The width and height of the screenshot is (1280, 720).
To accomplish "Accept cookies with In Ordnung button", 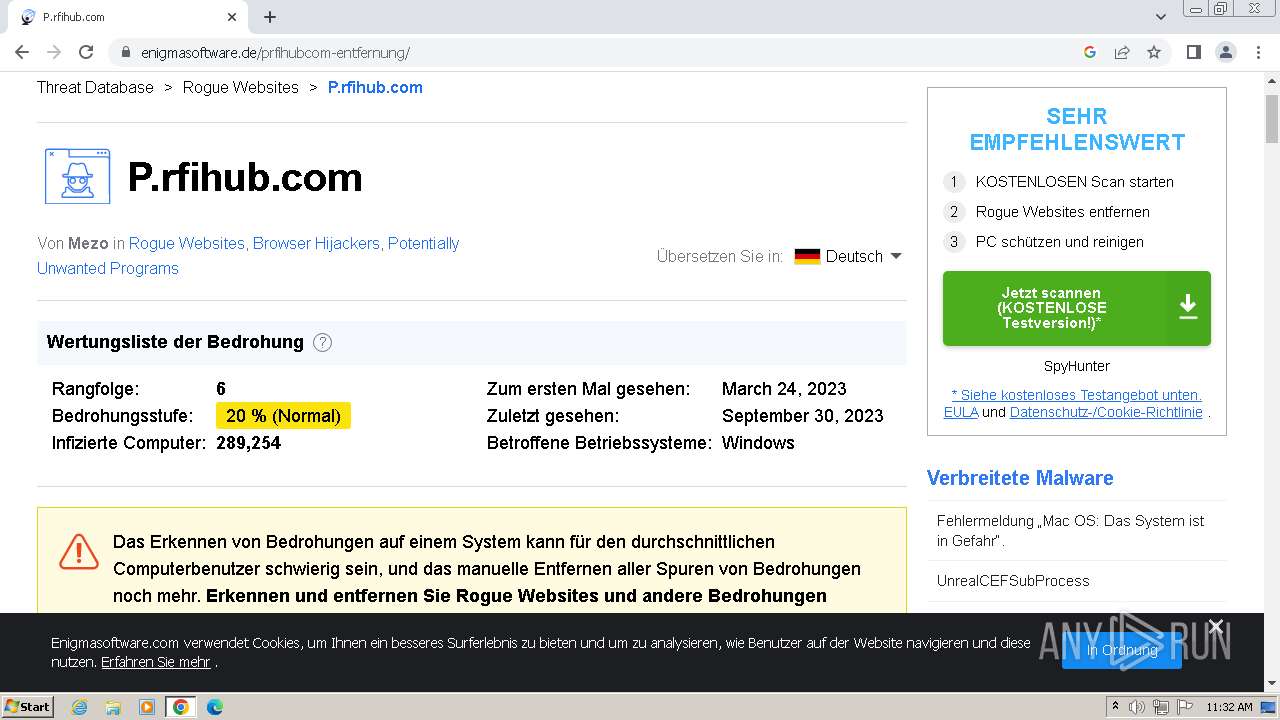I will [1122, 650].
